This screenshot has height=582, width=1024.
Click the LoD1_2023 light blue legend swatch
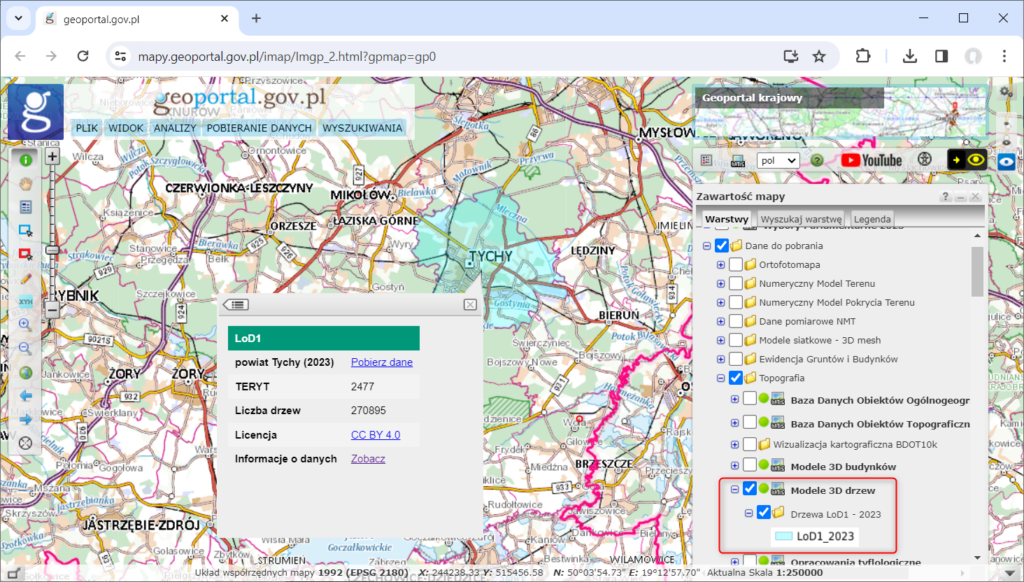(x=784, y=536)
